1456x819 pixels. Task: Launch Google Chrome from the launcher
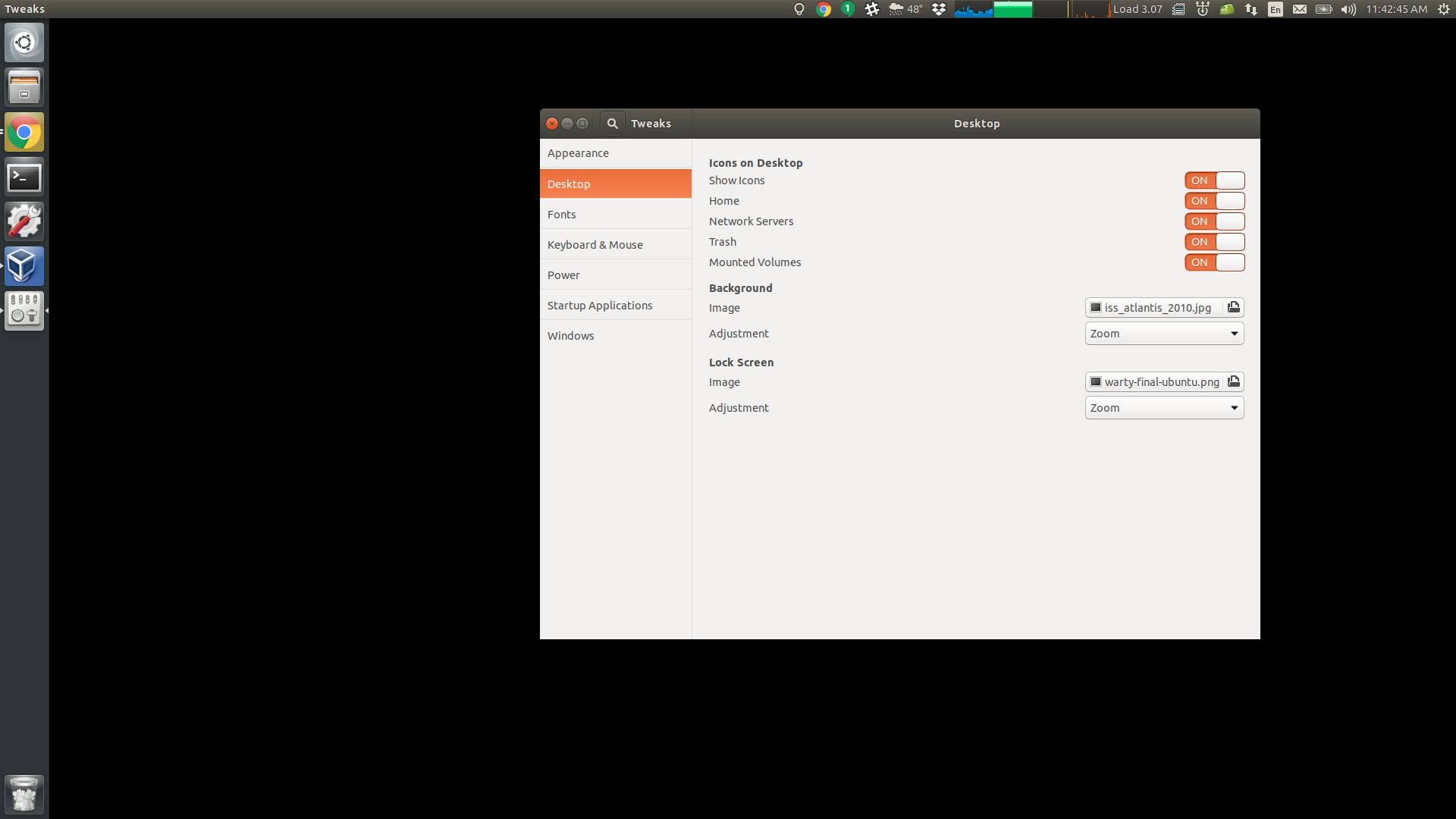24,133
